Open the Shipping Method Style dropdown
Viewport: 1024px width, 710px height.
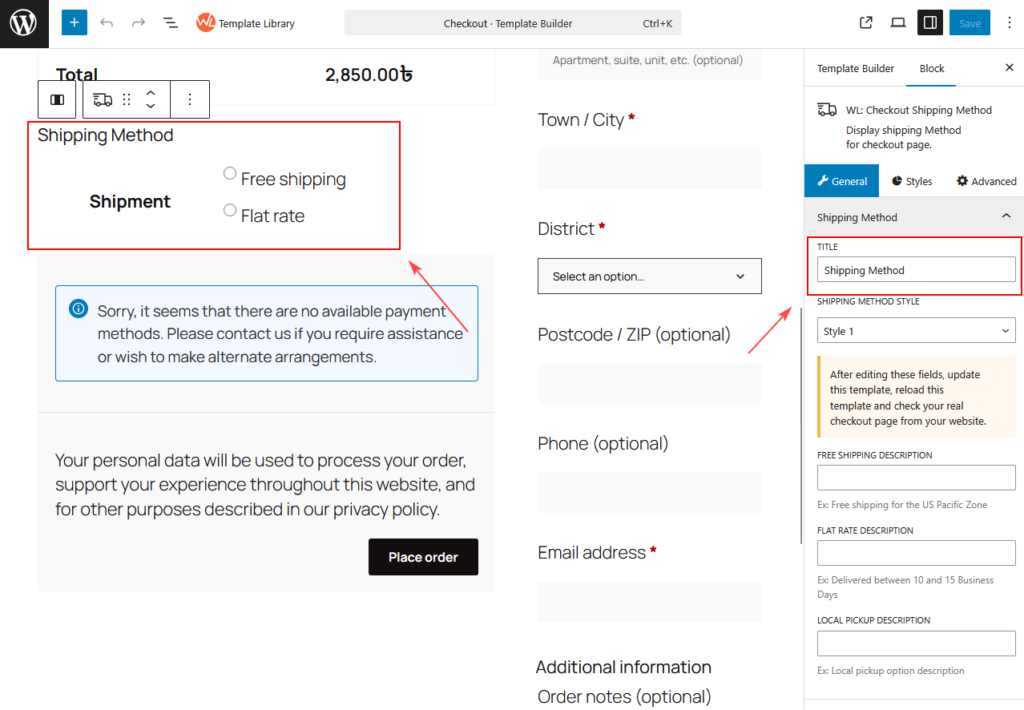(916, 331)
